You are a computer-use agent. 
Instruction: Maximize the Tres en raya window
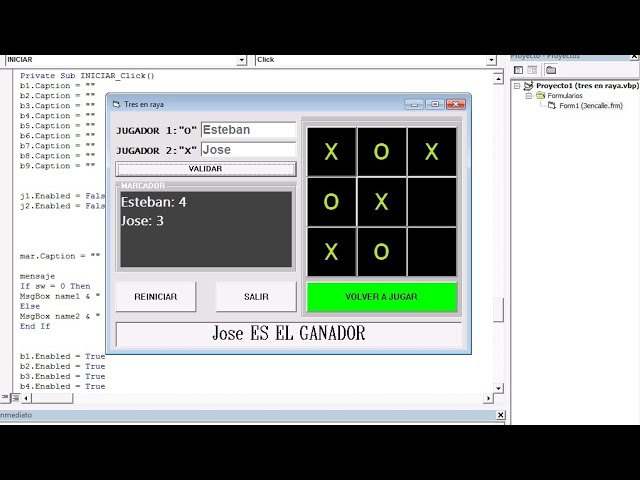coord(435,104)
